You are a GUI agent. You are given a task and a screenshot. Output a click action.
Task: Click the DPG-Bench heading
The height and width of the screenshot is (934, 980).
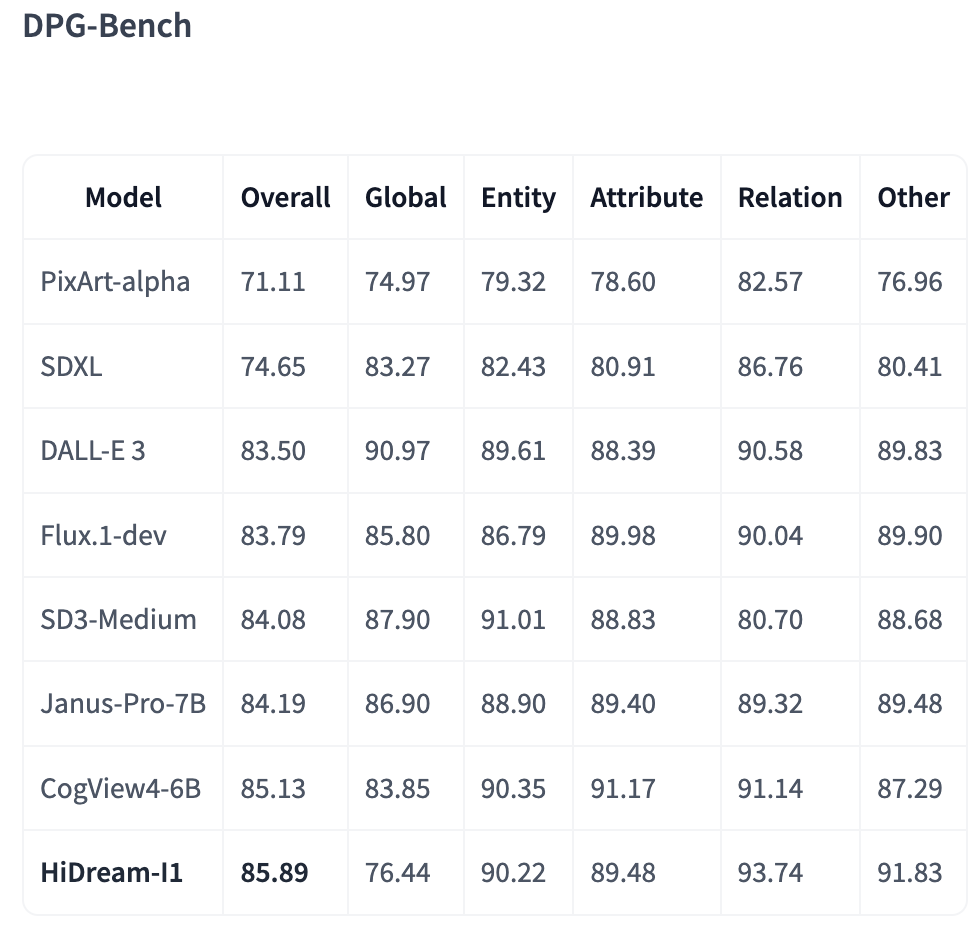point(107,26)
